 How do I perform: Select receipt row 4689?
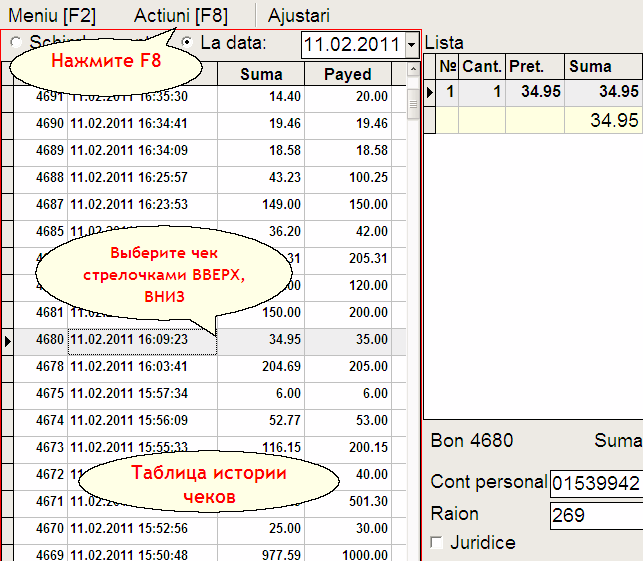203,151
